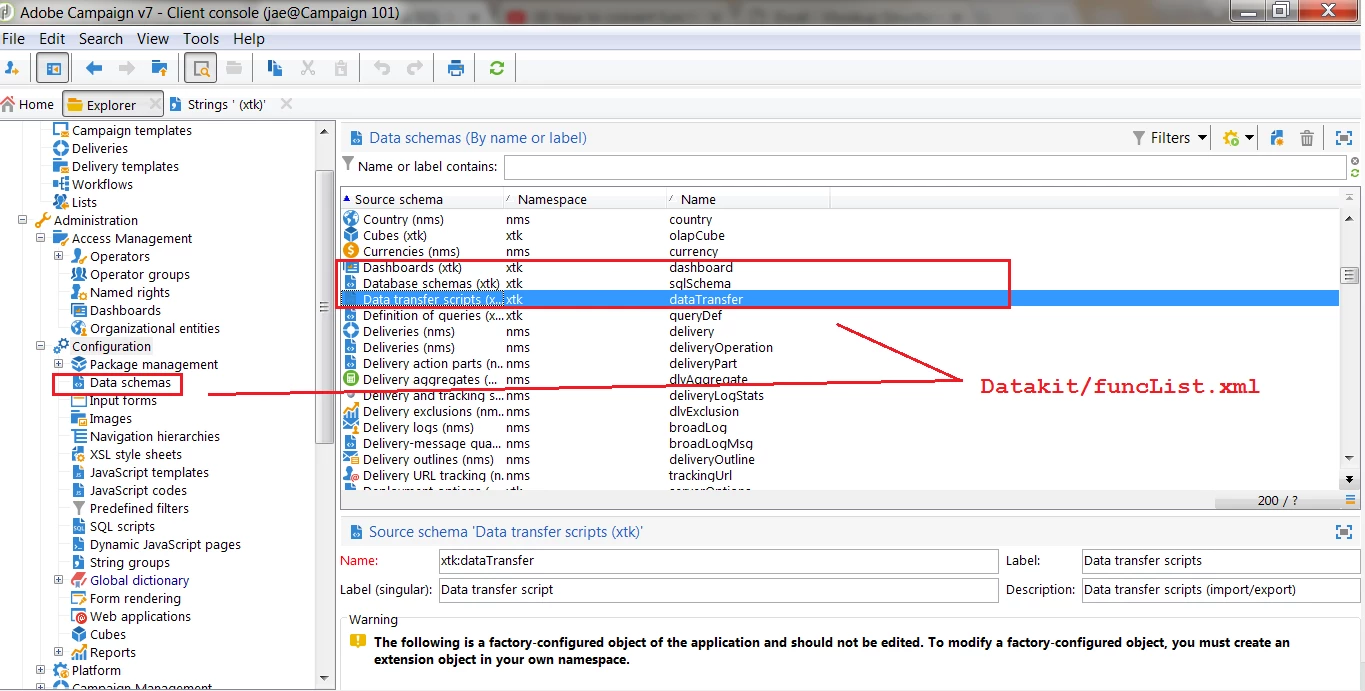Click the Label (singular) field
Screen dimensions: 1365x691
pos(718,590)
